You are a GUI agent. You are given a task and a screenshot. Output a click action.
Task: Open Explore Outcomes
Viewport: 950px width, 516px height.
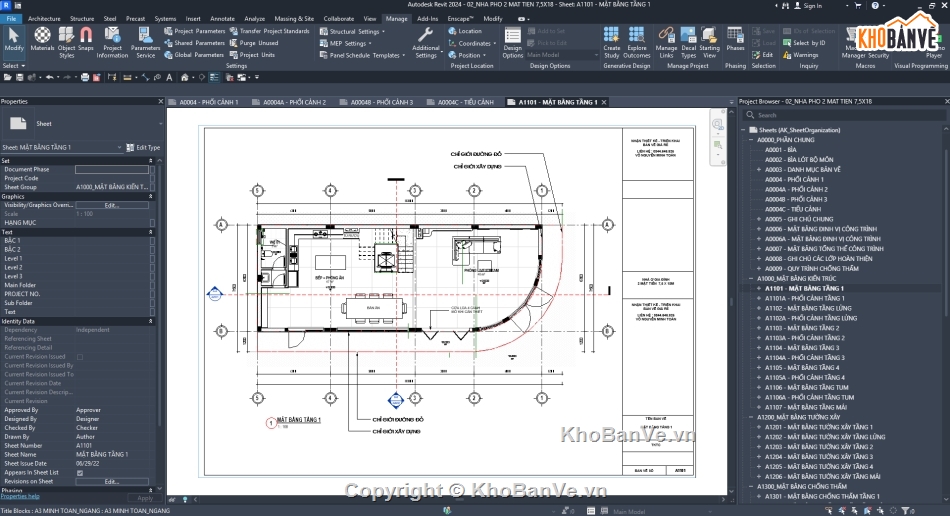[637, 42]
